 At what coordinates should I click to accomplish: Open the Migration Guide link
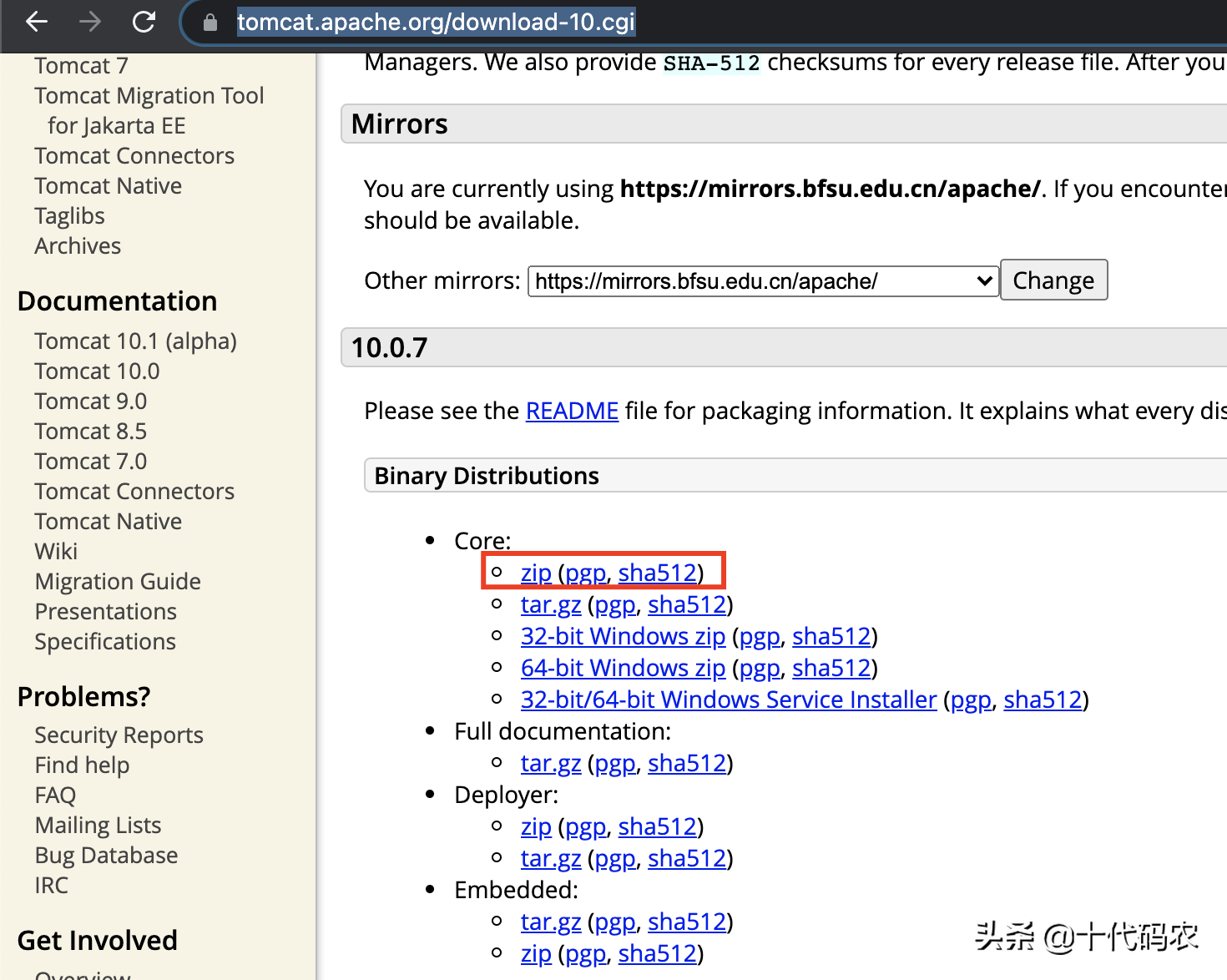pos(118,581)
